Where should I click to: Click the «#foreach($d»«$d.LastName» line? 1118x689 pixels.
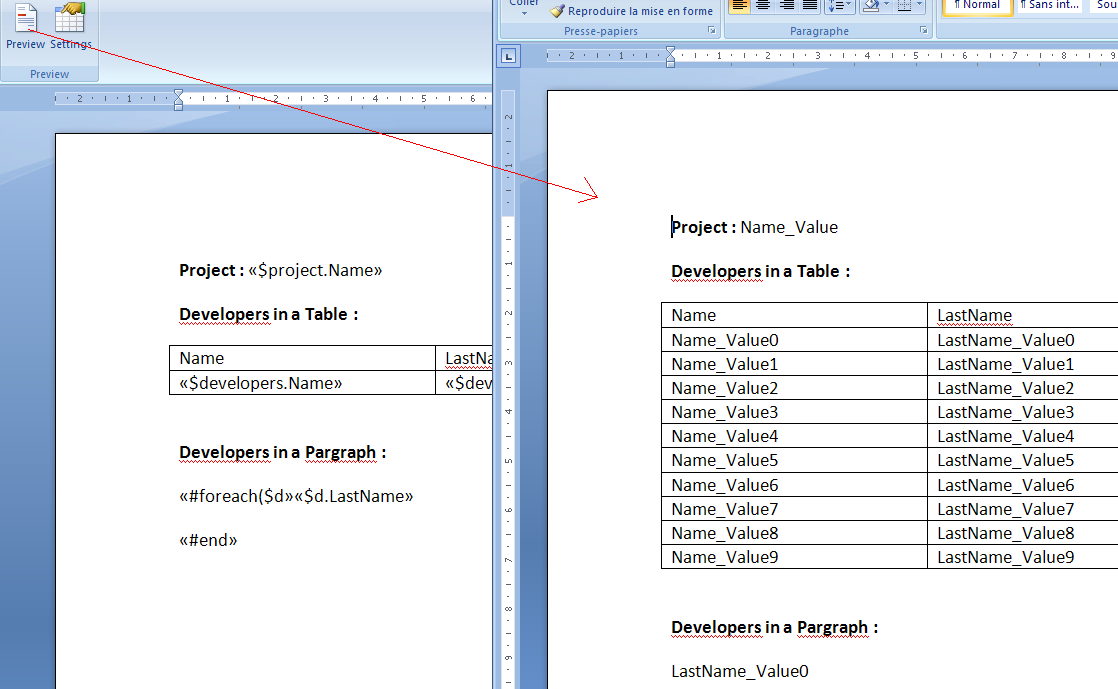coord(296,496)
